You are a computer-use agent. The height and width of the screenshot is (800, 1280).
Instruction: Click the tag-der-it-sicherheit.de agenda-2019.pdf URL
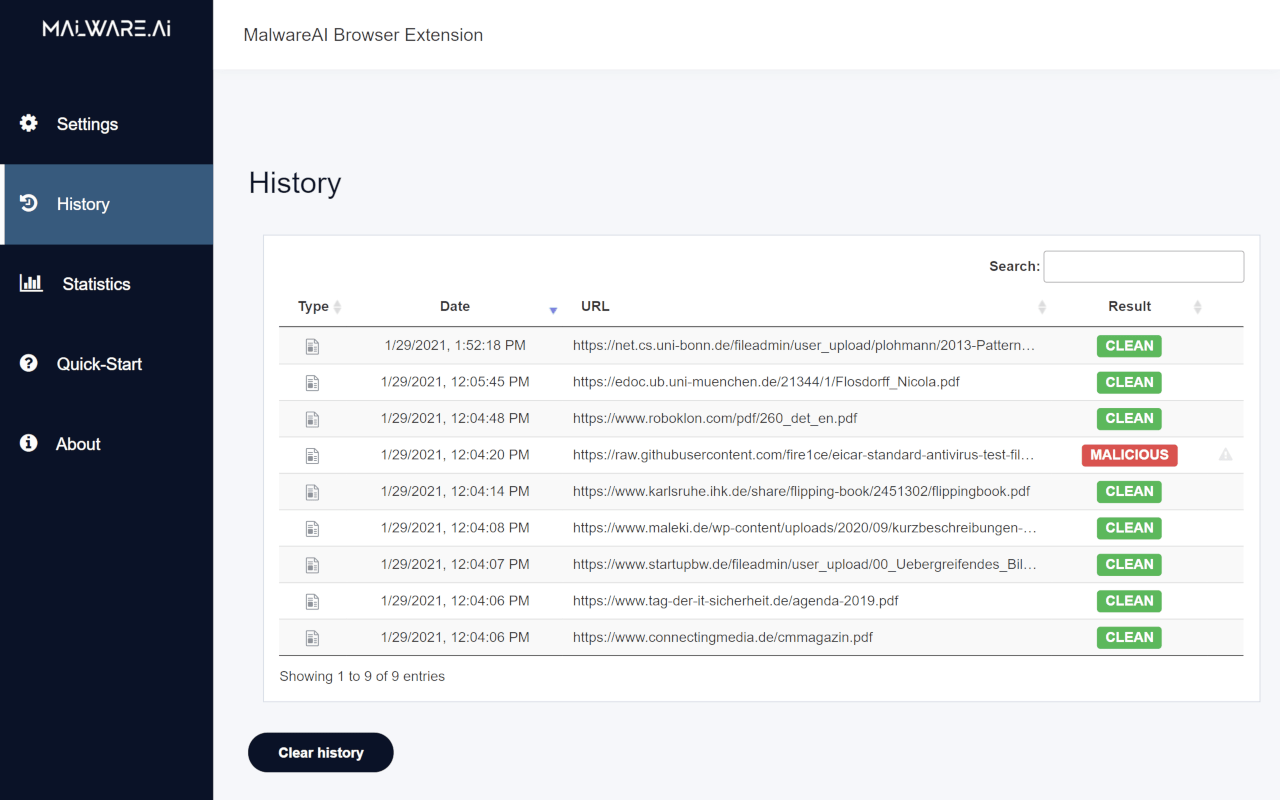click(735, 601)
